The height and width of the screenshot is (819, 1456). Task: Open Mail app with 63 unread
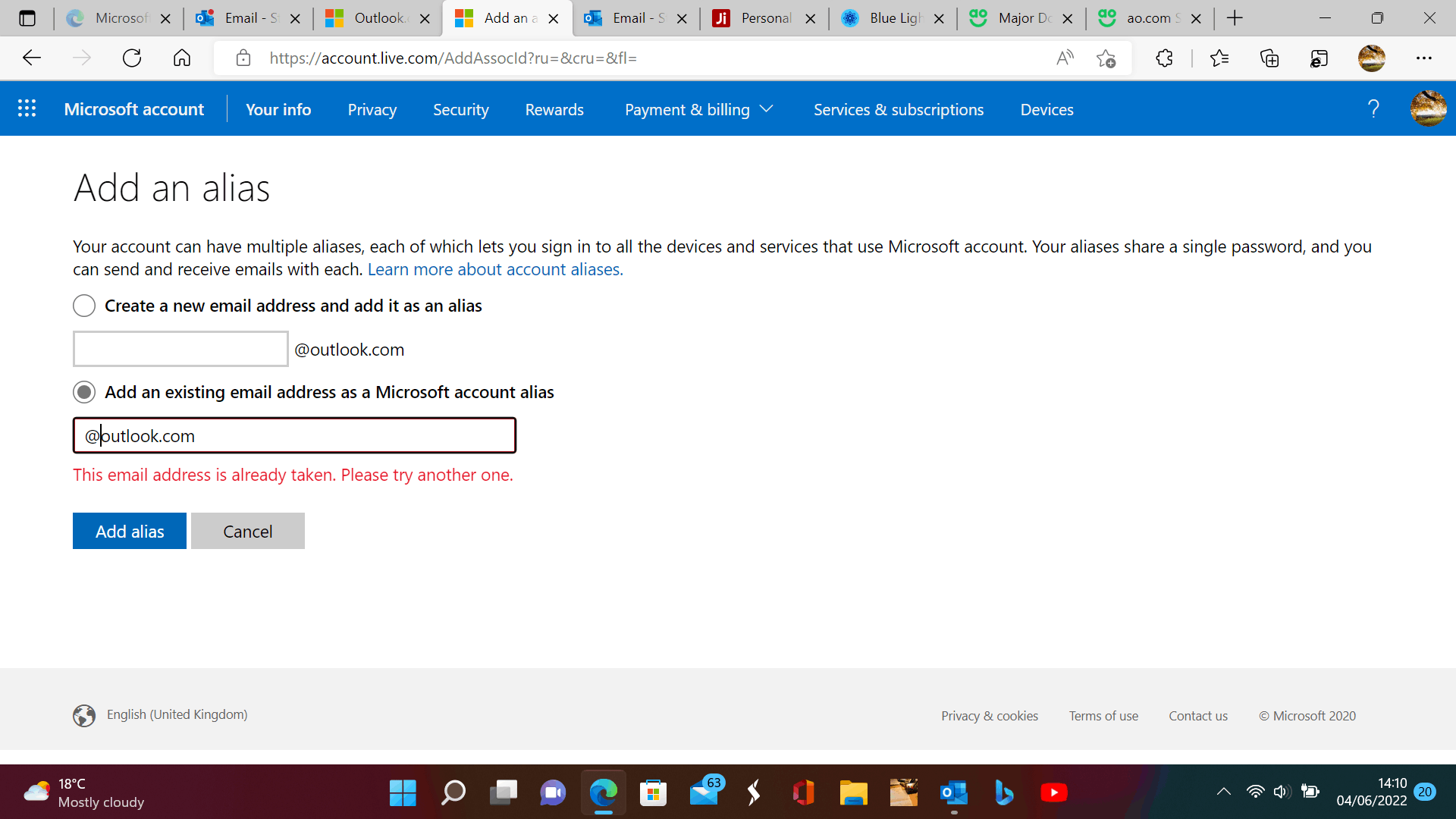705,792
